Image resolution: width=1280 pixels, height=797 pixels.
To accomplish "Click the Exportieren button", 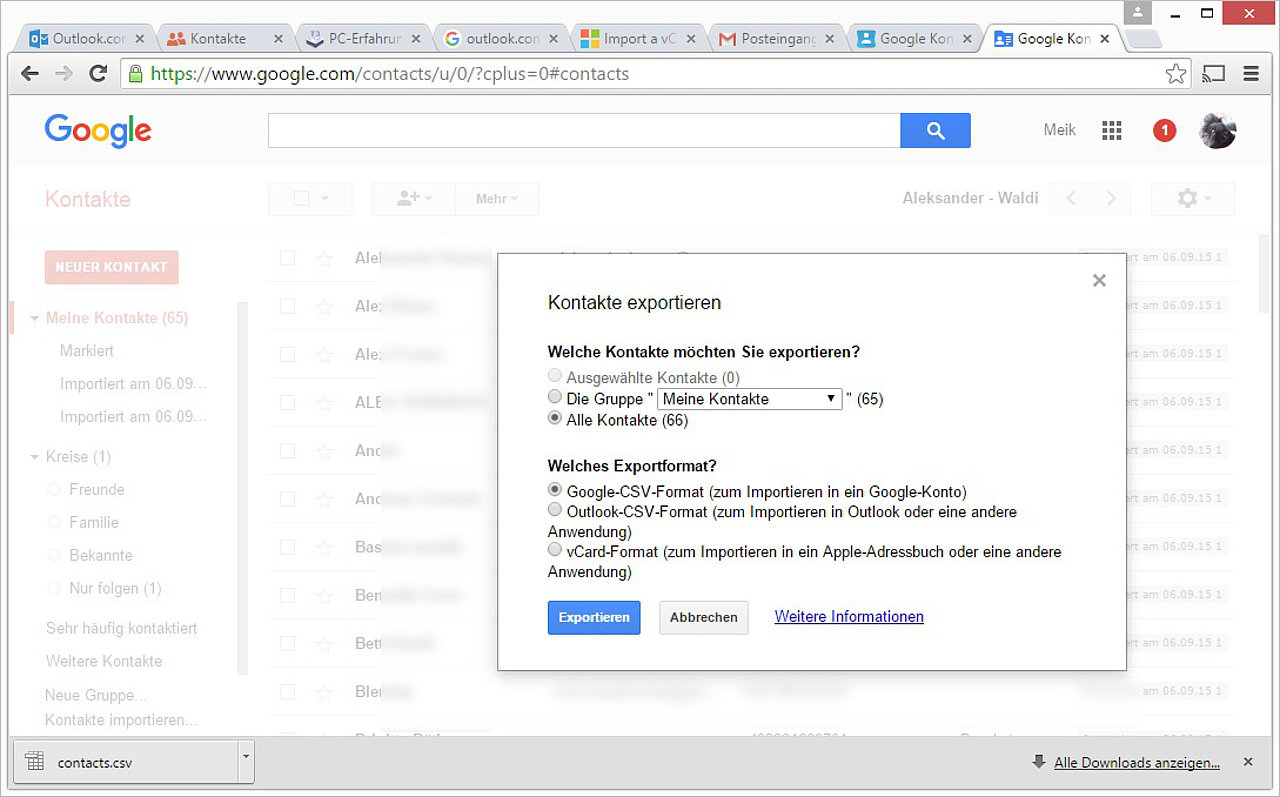I will point(594,617).
